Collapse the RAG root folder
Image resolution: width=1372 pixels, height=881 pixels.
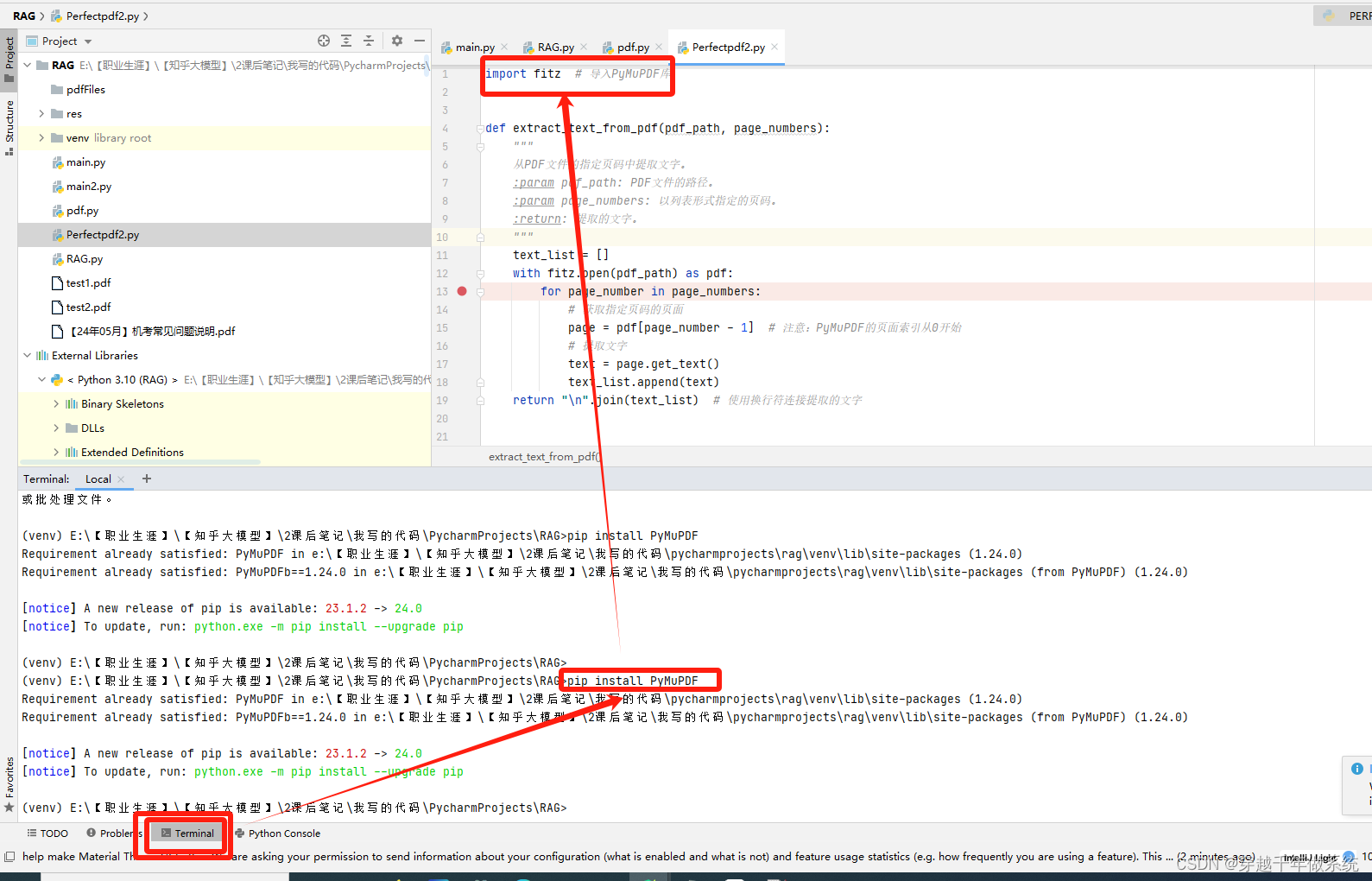(27, 65)
